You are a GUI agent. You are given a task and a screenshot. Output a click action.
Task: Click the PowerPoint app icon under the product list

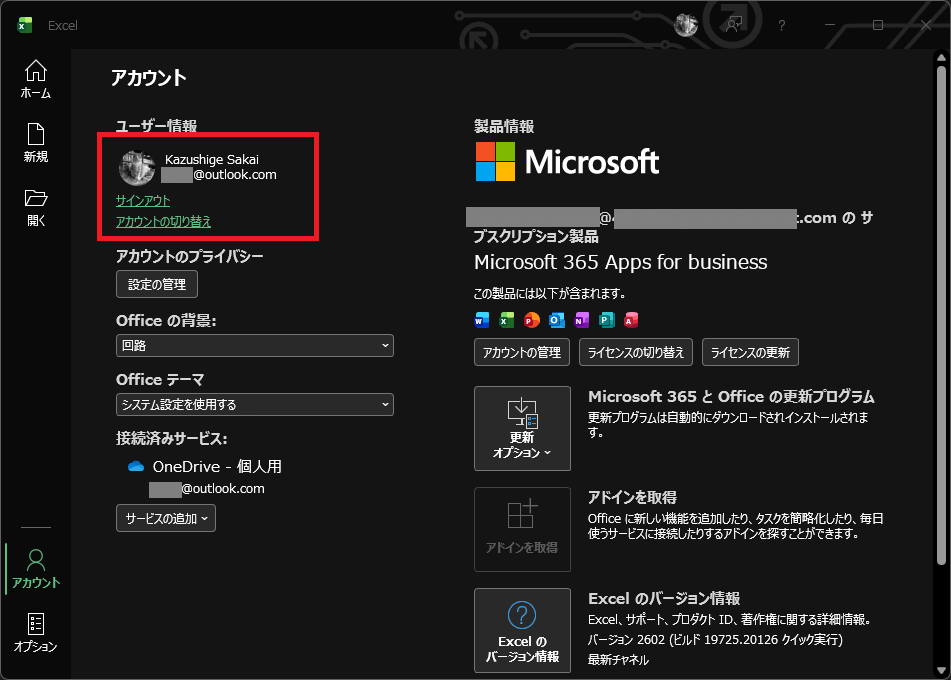coord(531,320)
